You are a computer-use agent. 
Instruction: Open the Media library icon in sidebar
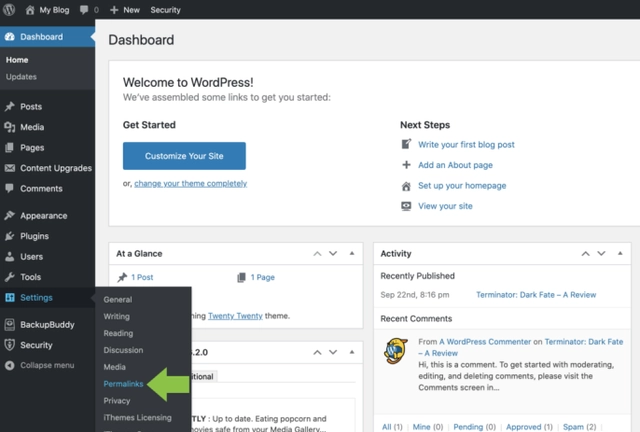(10, 127)
